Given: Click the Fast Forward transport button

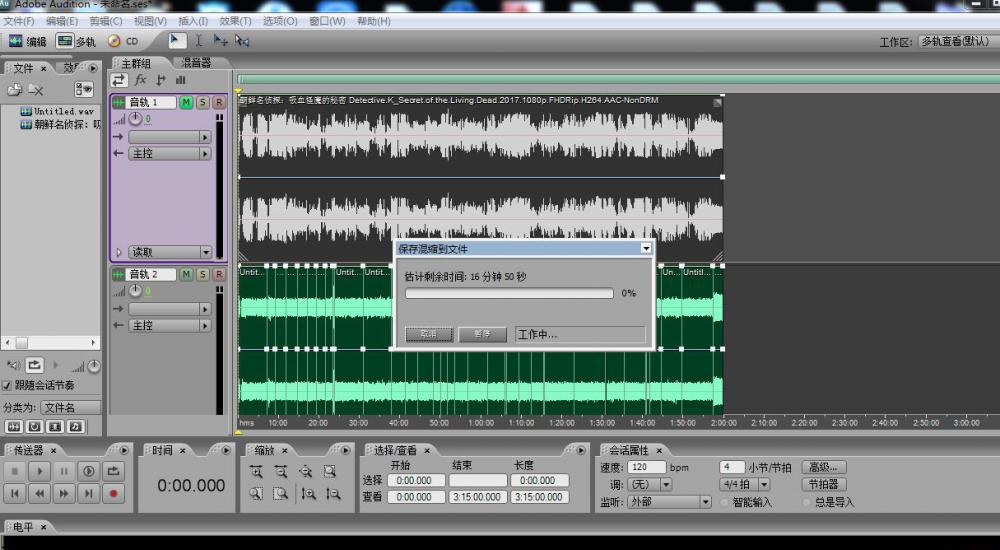Looking at the screenshot, I should tap(64, 493).
